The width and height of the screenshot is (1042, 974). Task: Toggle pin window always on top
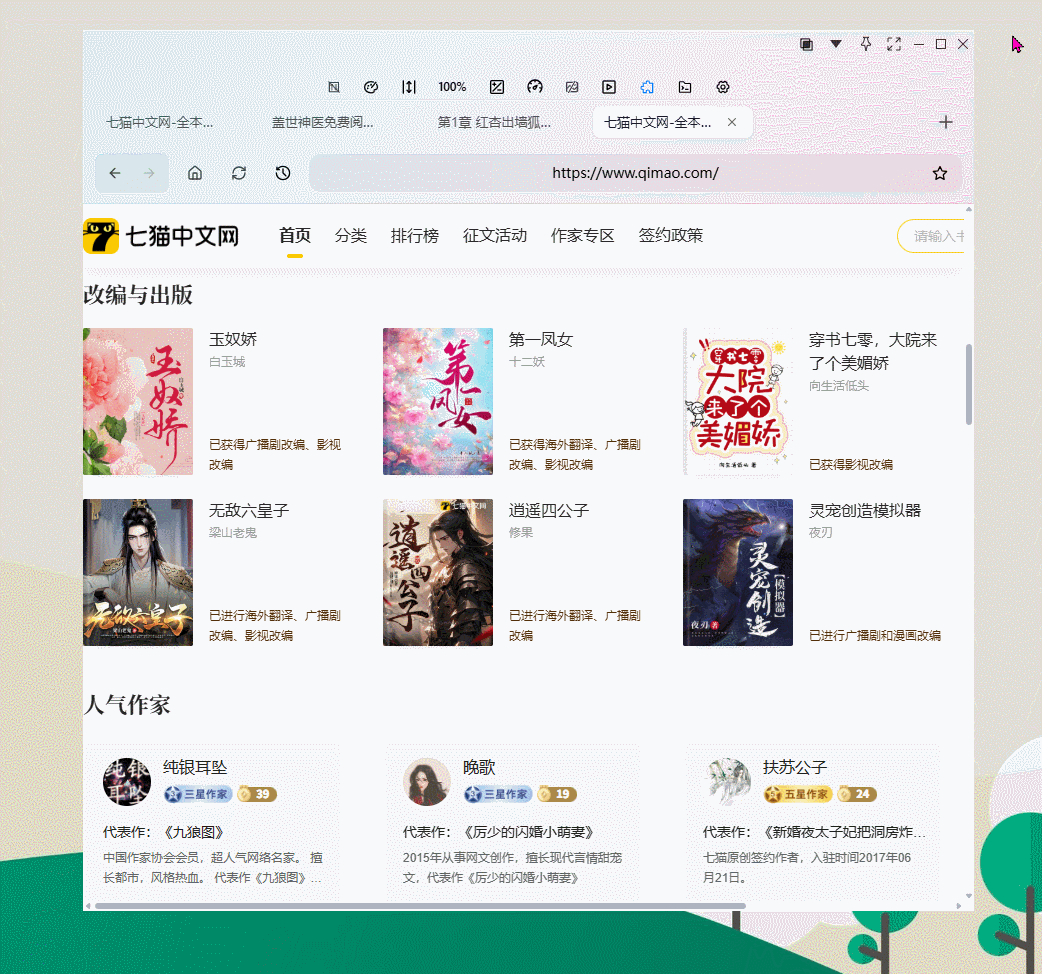coord(866,44)
